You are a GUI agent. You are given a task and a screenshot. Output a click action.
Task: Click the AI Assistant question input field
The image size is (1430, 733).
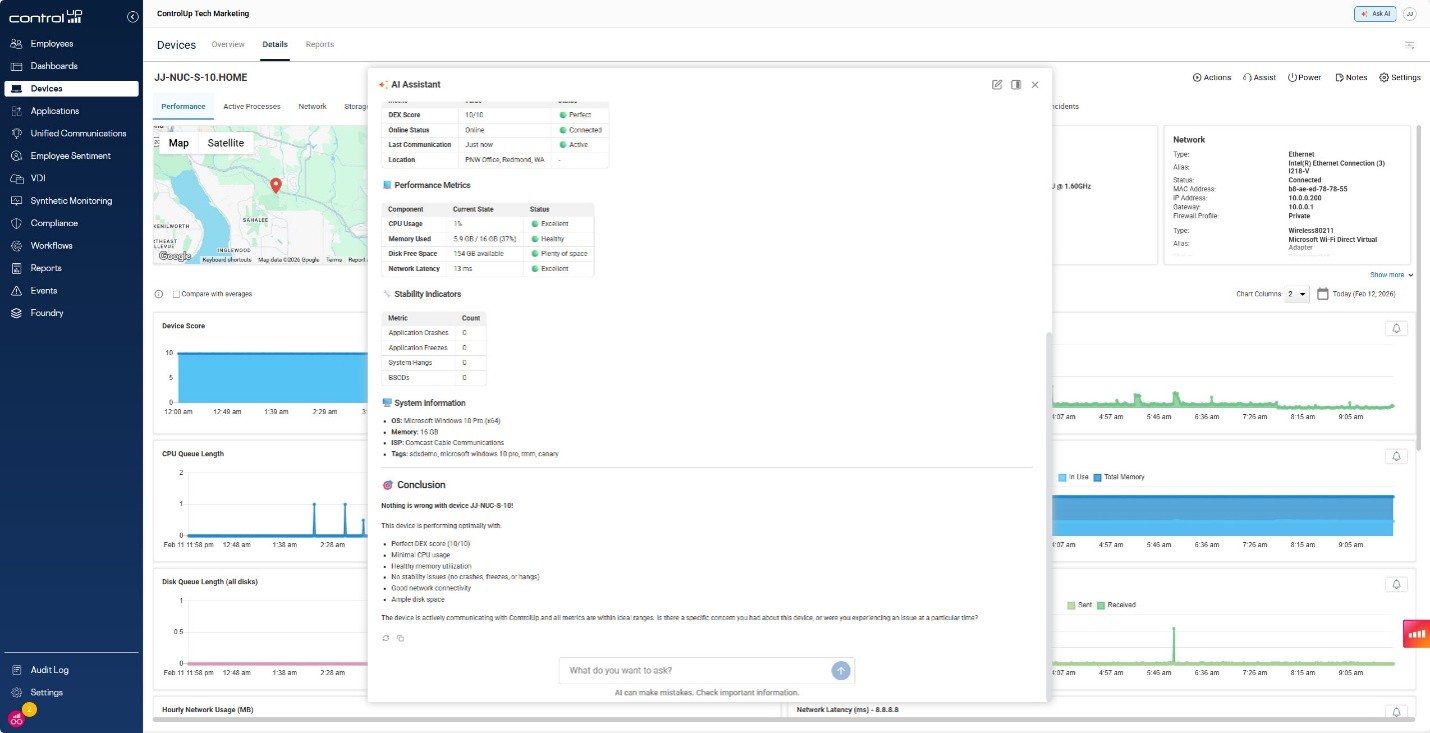pyautogui.click(x=695, y=670)
